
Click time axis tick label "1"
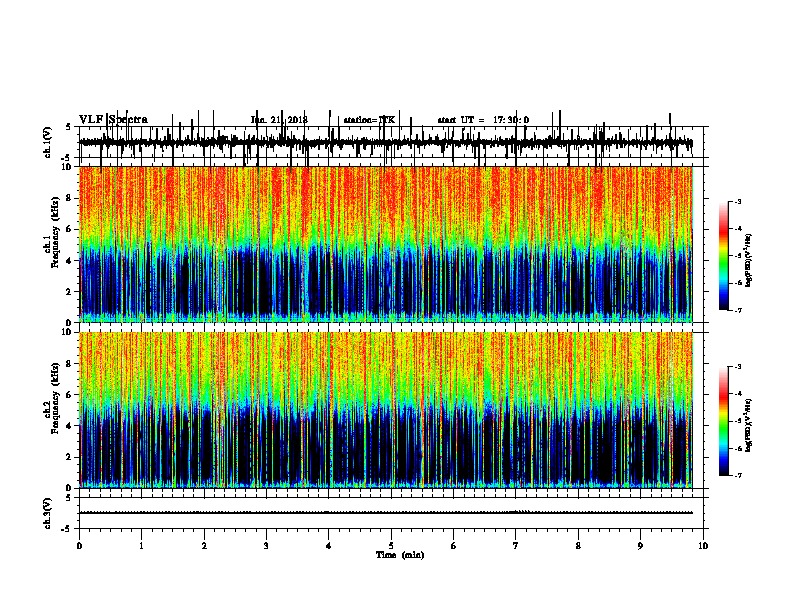point(142,546)
